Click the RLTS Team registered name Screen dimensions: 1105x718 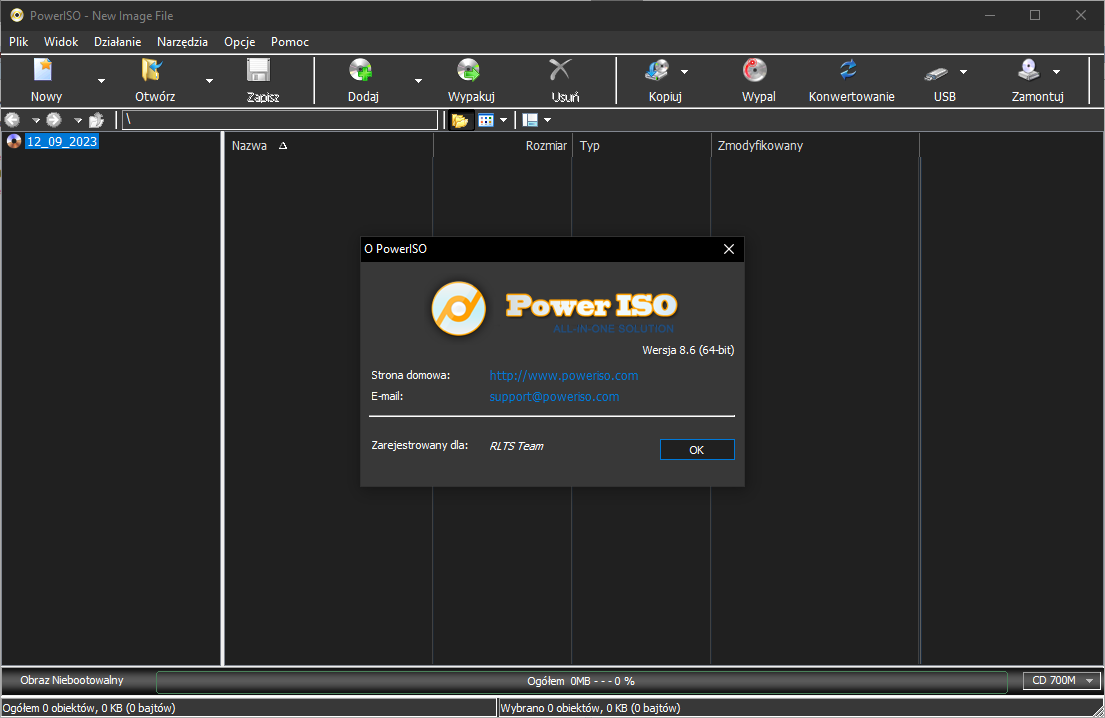coord(517,446)
